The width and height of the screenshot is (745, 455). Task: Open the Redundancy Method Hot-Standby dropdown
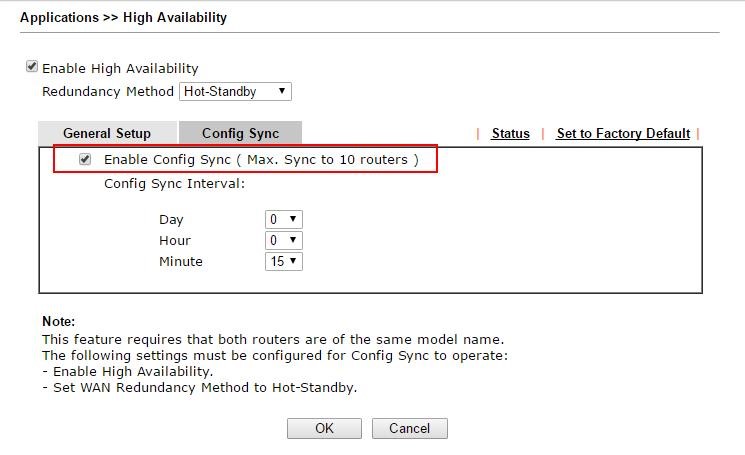click(235, 91)
